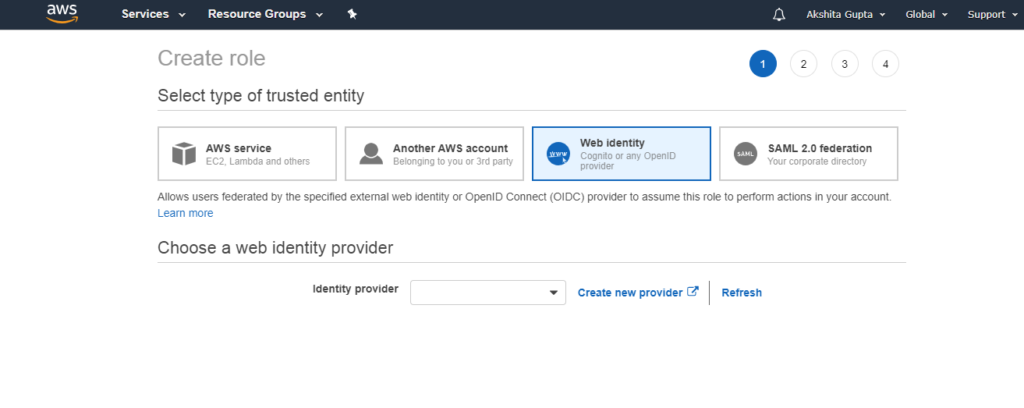Open the Services menu
This screenshot has height=408, width=1024.
[153, 14]
